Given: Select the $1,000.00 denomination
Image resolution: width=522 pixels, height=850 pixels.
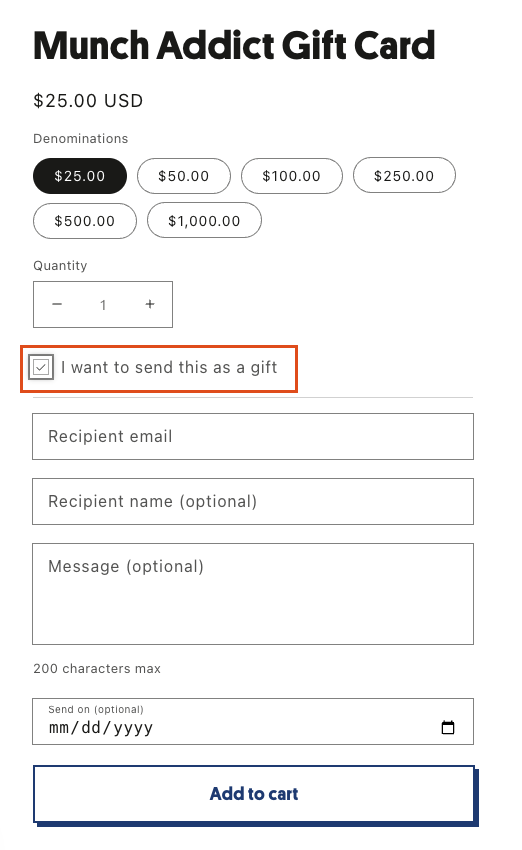Looking at the screenshot, I should pyautogui.click(x=204, y=221).
